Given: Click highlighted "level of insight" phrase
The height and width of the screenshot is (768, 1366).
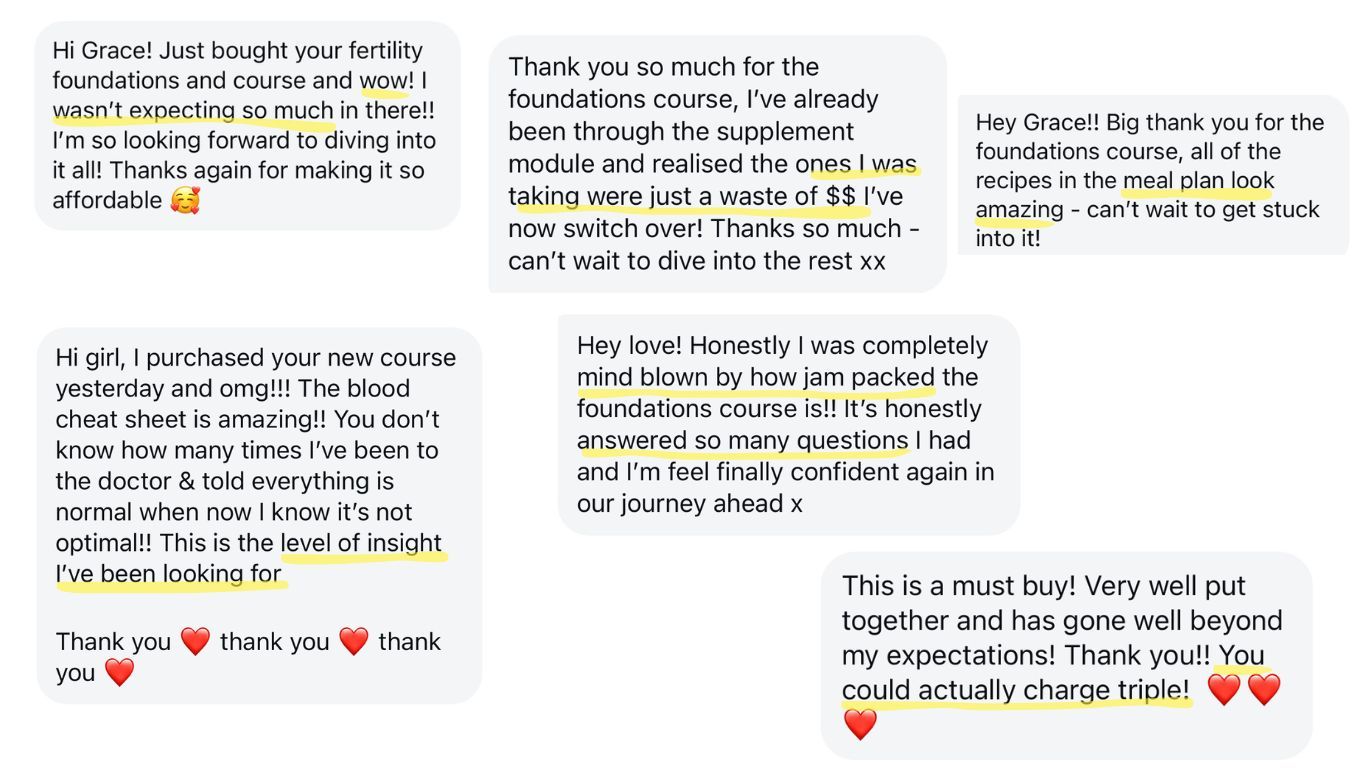Looking at the screenshot, I should point(361,543).
